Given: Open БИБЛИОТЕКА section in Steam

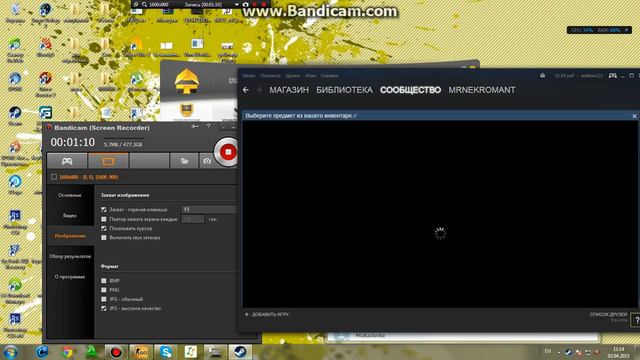Looking at the screenshot, I should click(x=344, y=90).
